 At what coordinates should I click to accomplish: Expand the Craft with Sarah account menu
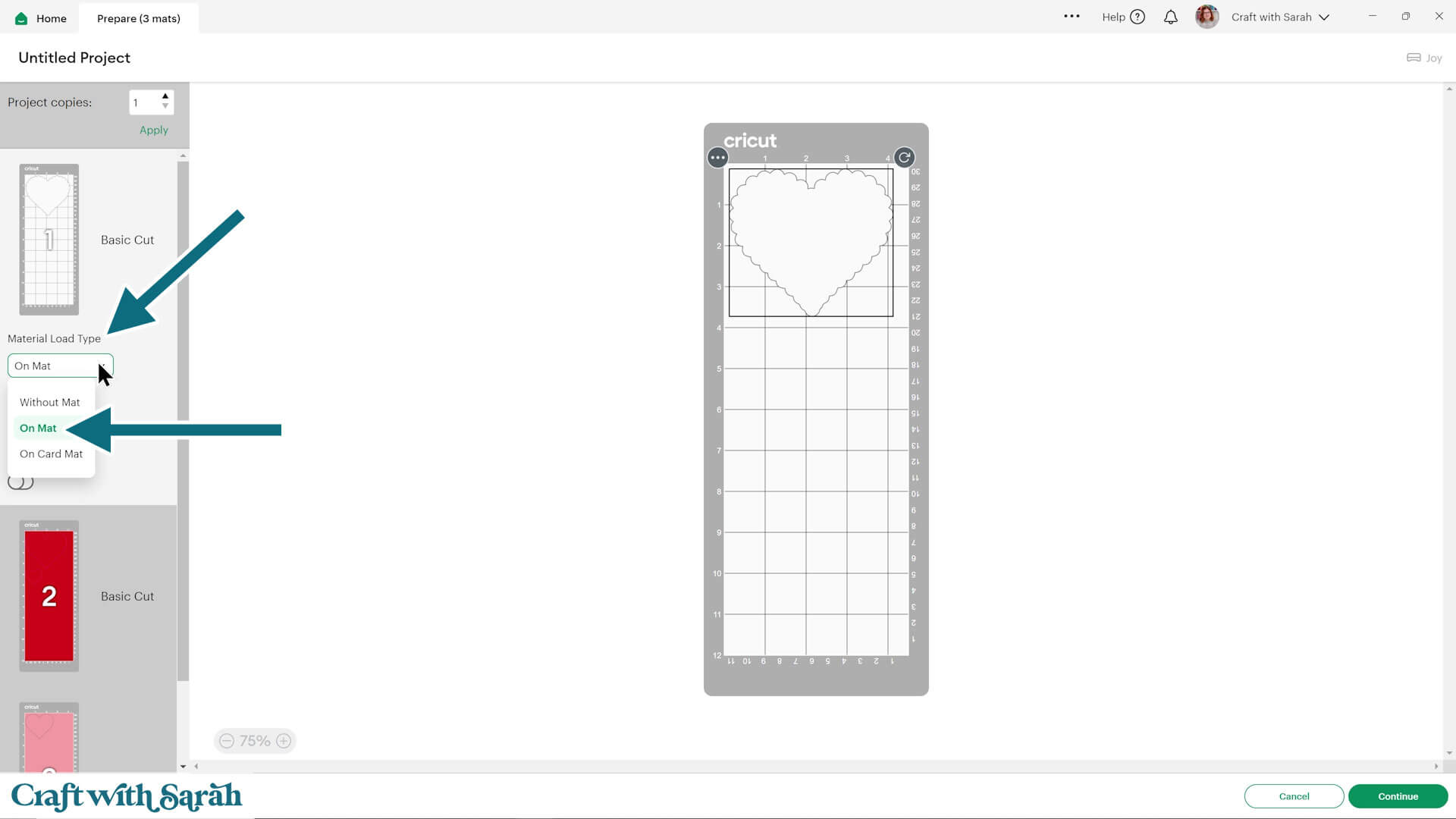(x=1324, y=17)
